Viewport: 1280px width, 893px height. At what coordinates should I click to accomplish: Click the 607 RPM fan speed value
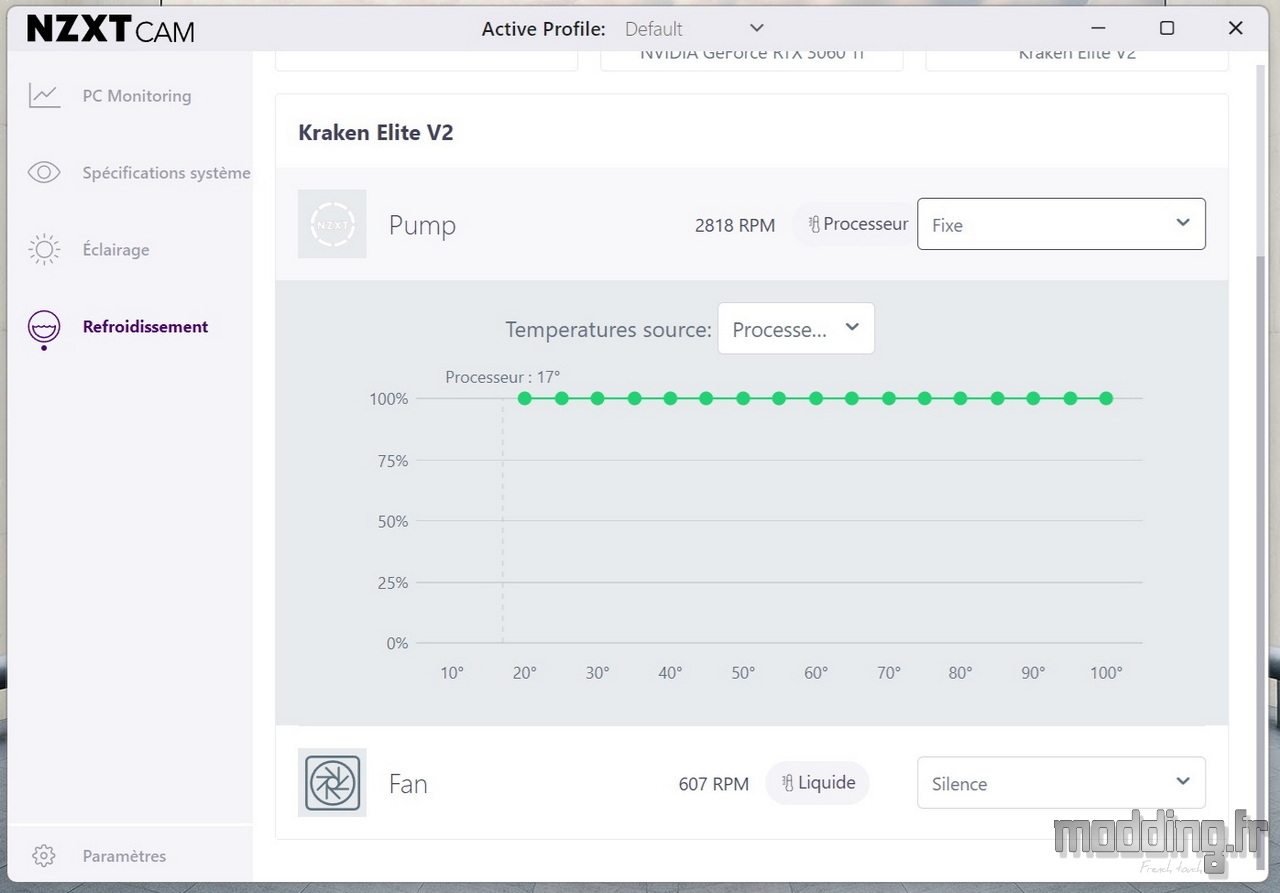(714, 784)
